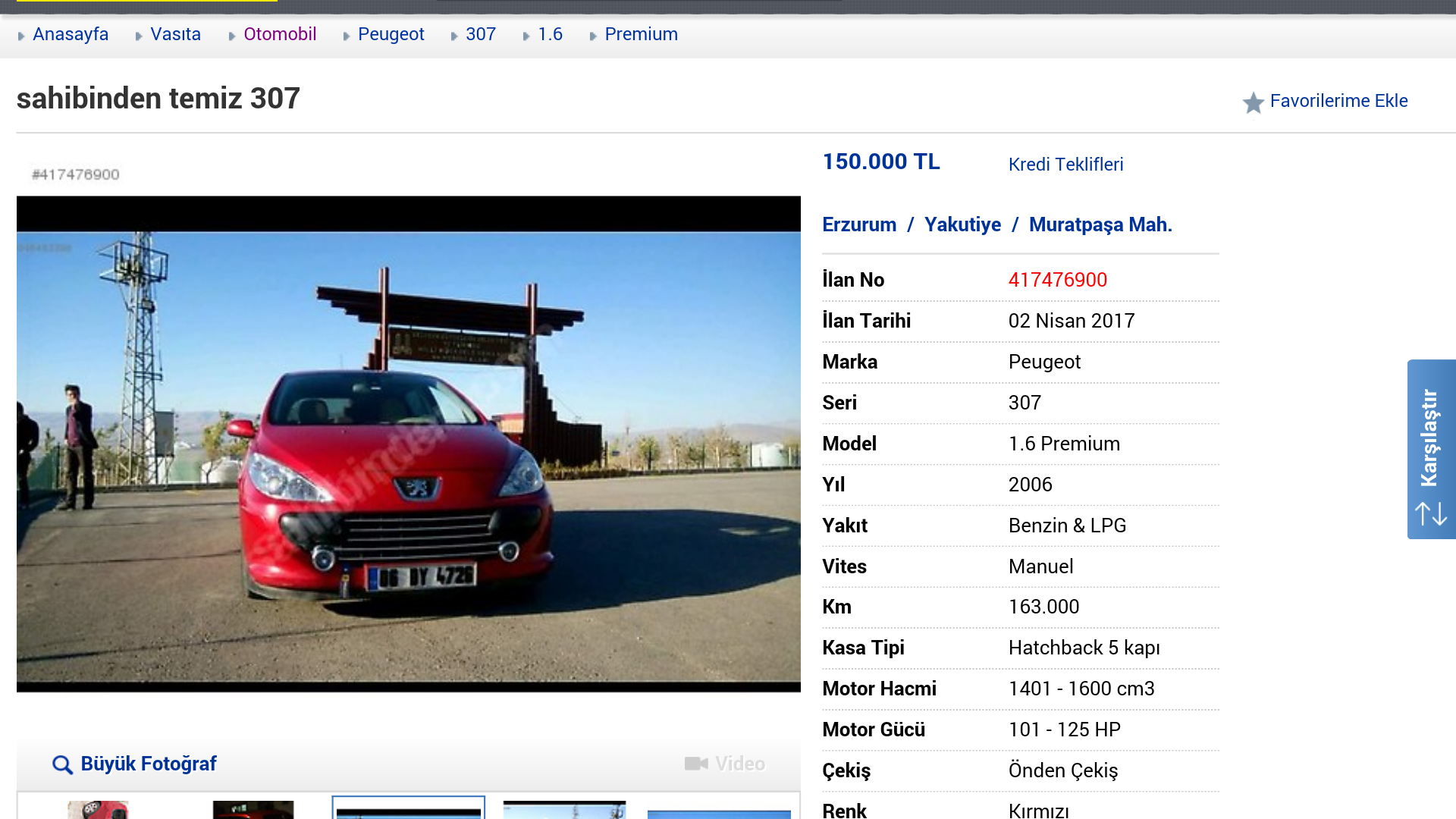
Task: Click the '163.000' km value
Action: tap(1043, 607)
